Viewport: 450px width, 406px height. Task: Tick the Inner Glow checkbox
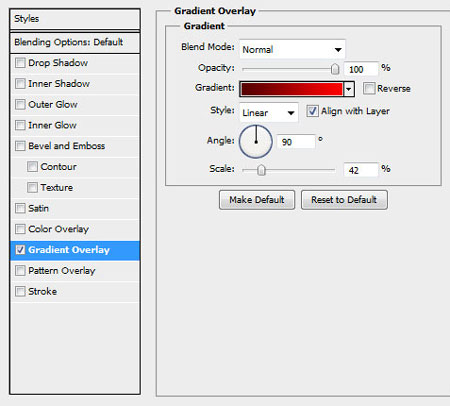pos(20,125)
